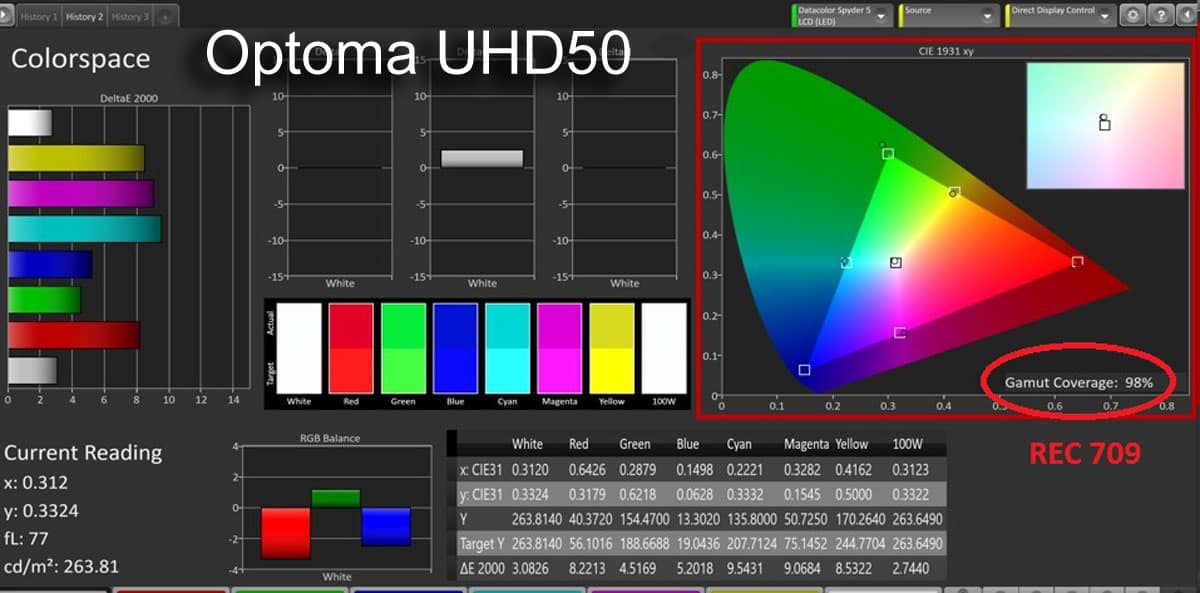Click the yellow bar in DeltaE 2000 chart
Screen dimensions: 1200x593
76,158
